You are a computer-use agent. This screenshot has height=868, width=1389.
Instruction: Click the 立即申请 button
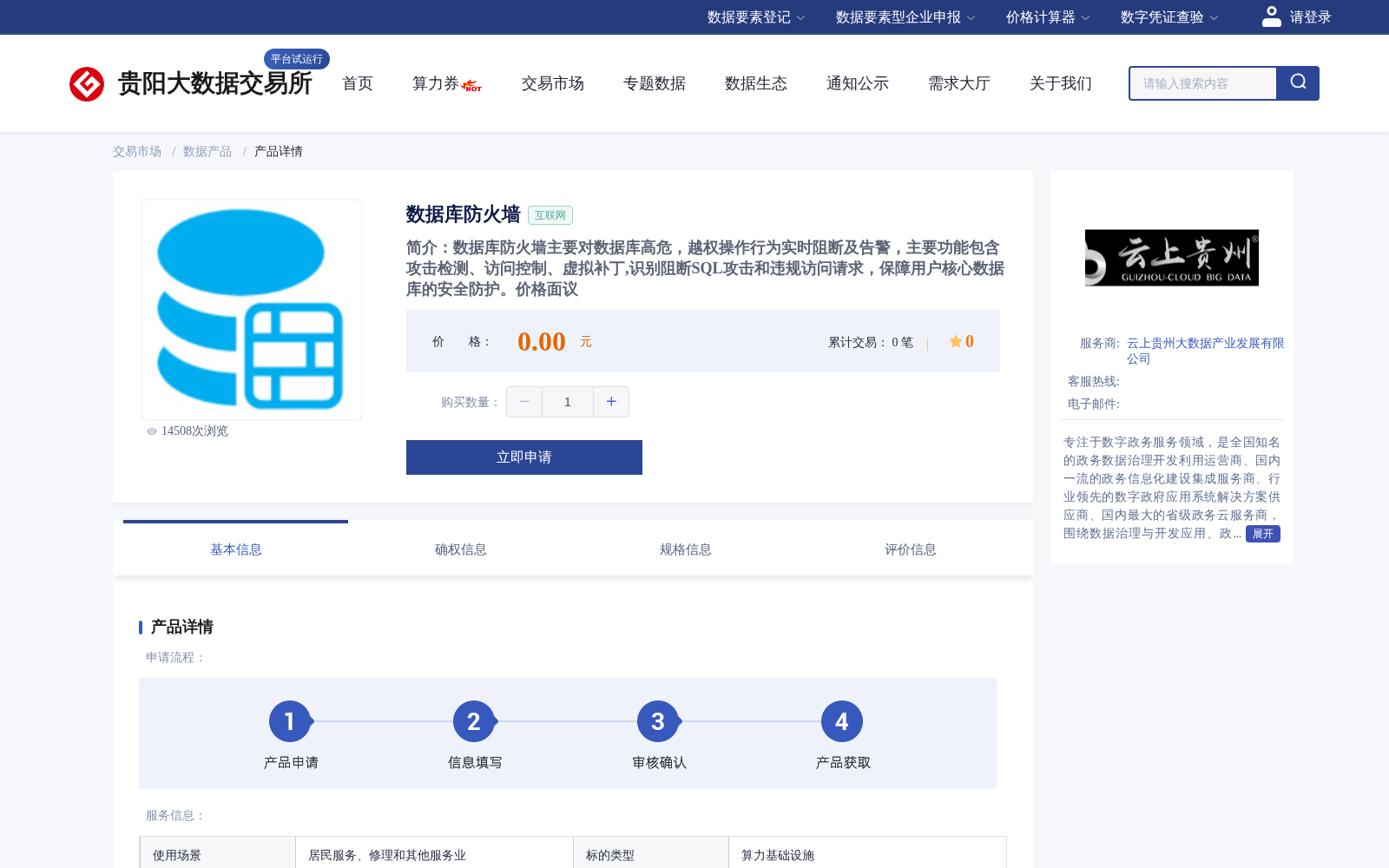[x=524, y=457]
